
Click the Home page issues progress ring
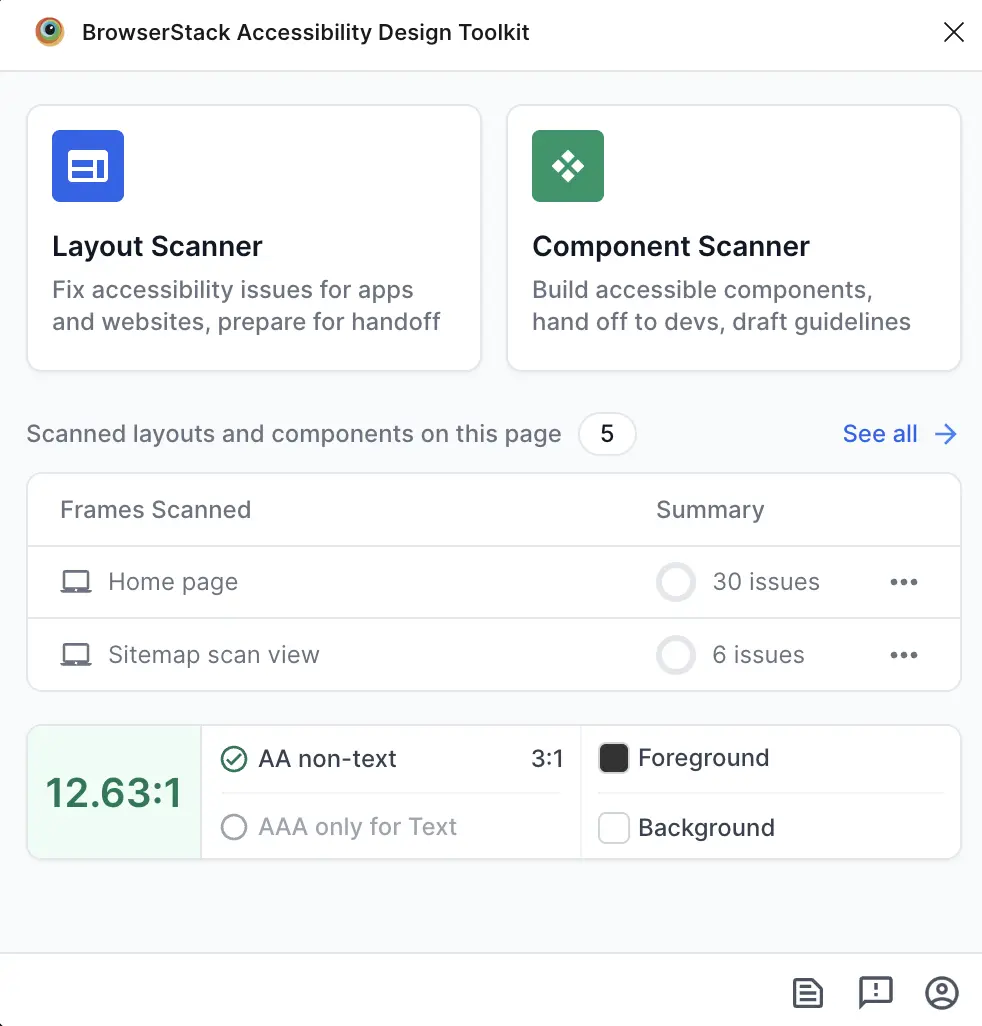(x=676, y=582)
